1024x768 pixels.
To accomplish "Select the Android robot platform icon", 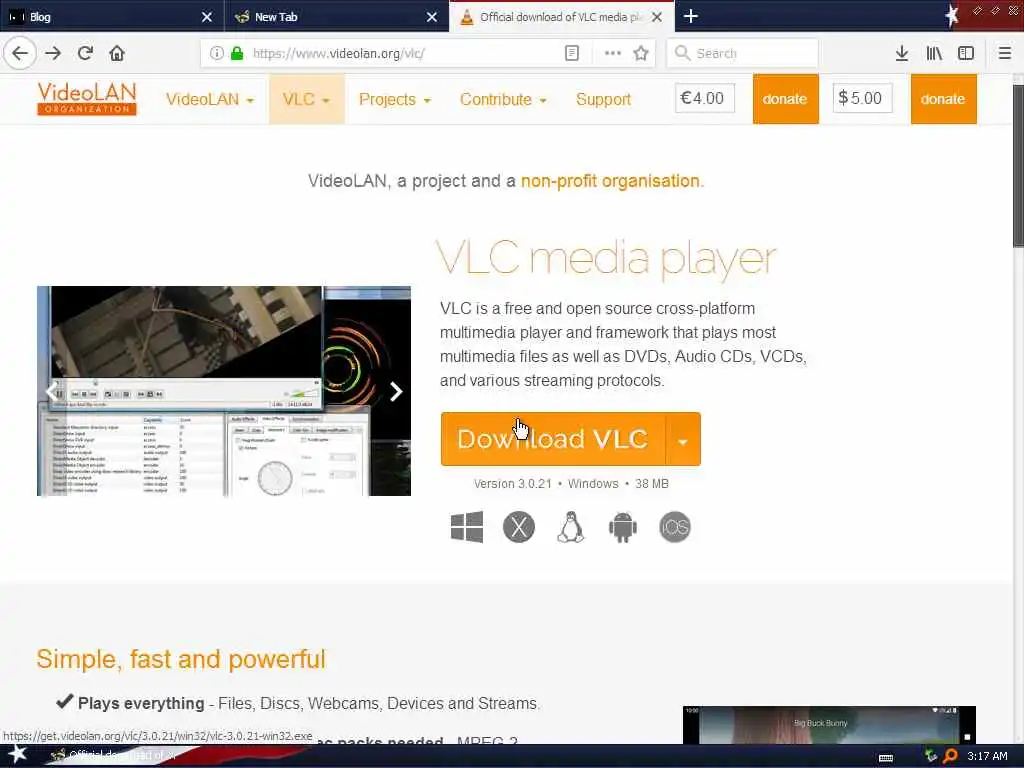I will [622, 527].
